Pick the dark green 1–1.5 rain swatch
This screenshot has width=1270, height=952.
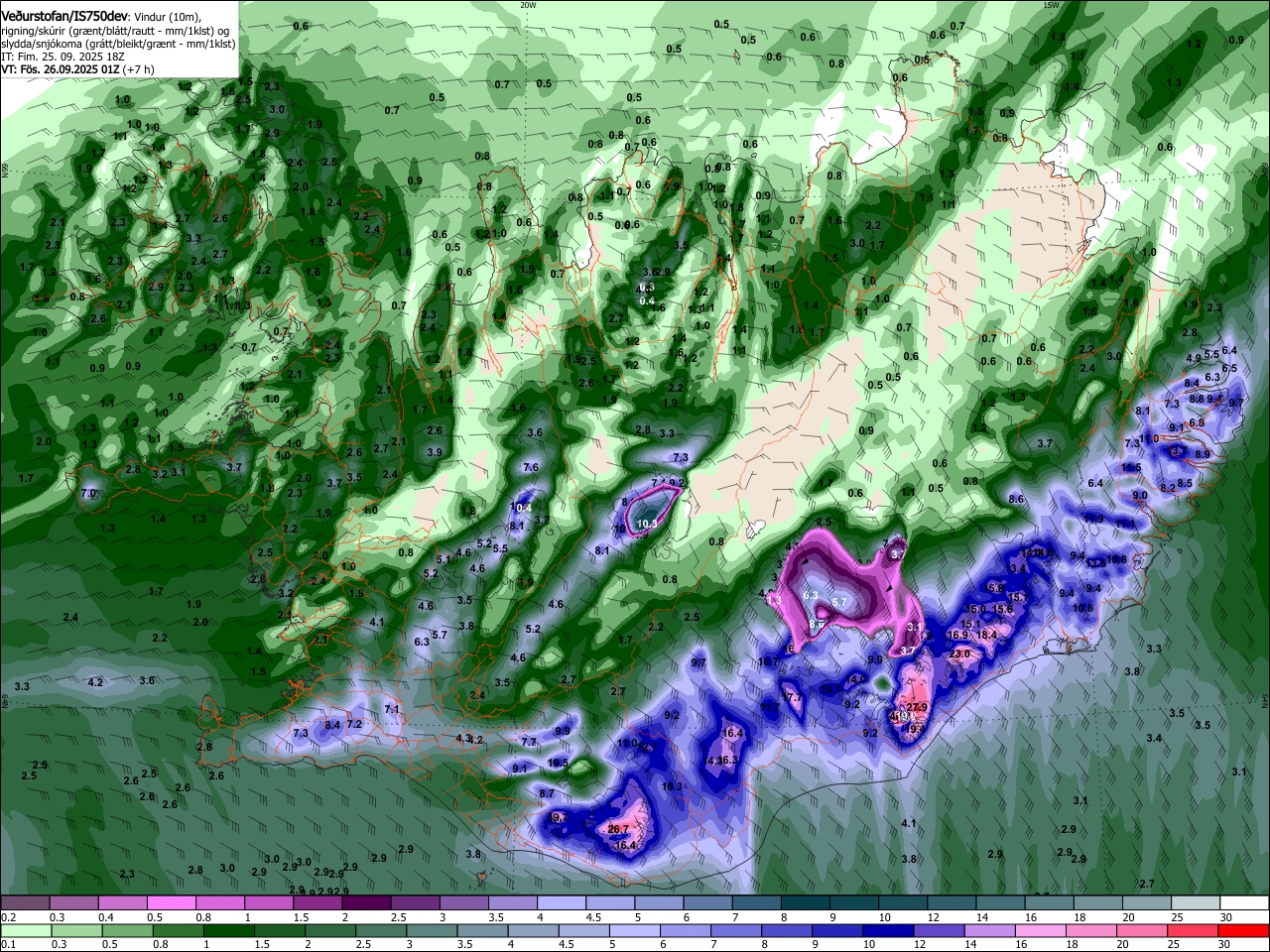coord(228,930)
